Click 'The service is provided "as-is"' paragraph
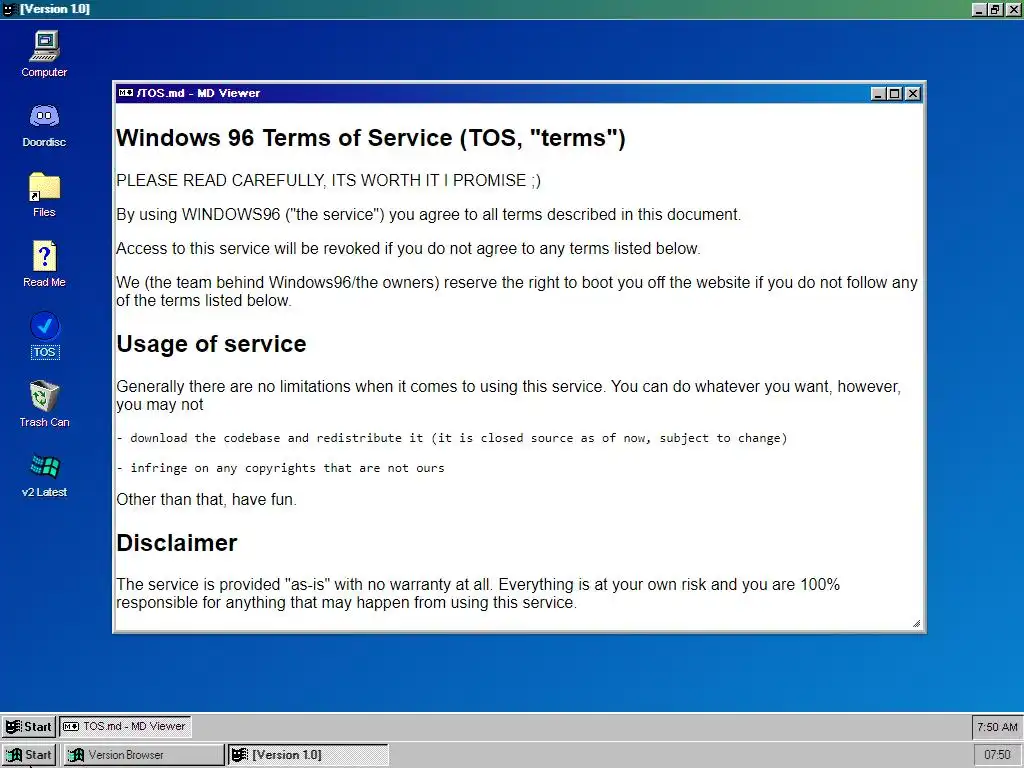 pyautogui.click(x=478, y=594)
